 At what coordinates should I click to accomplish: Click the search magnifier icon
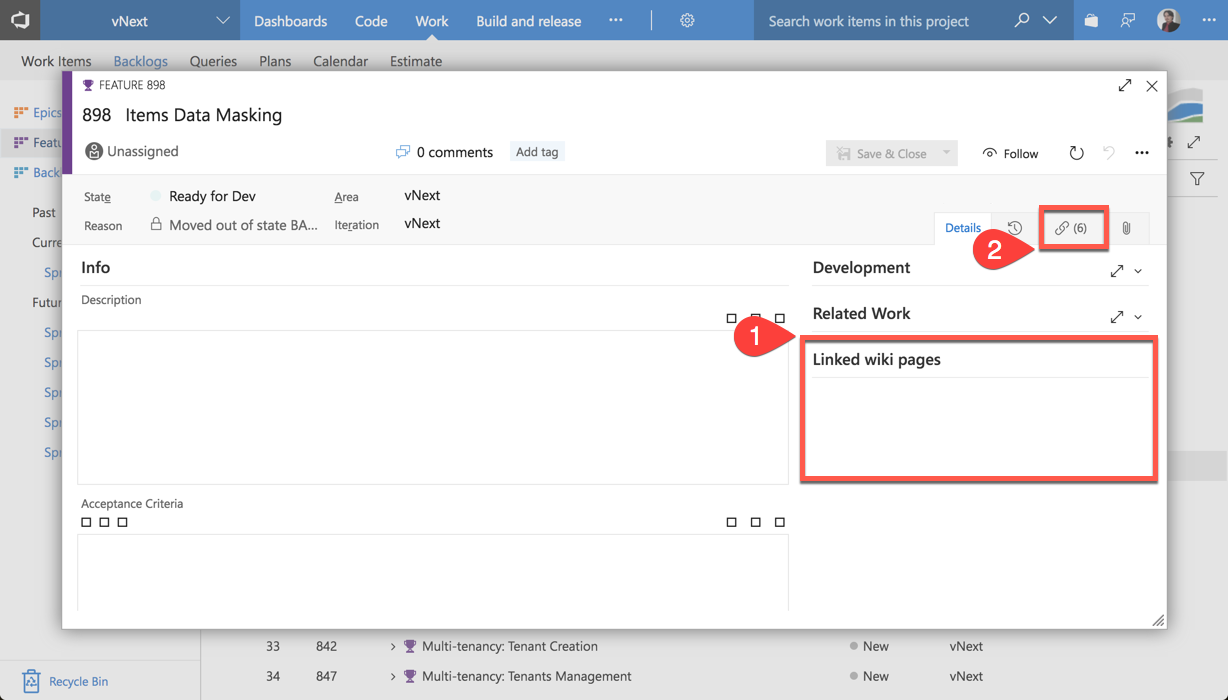[1021, 20]
